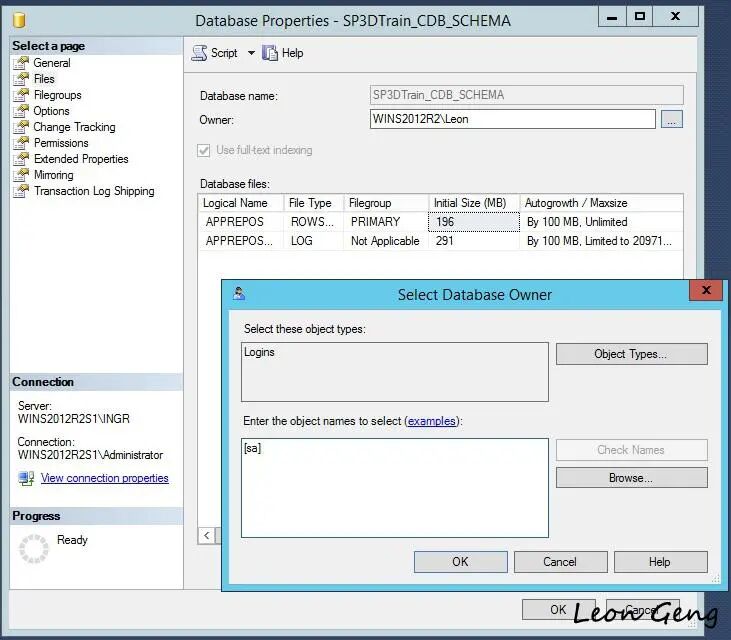
Task: Click the Initial Size (MB) column header
Action: point(474,203)
